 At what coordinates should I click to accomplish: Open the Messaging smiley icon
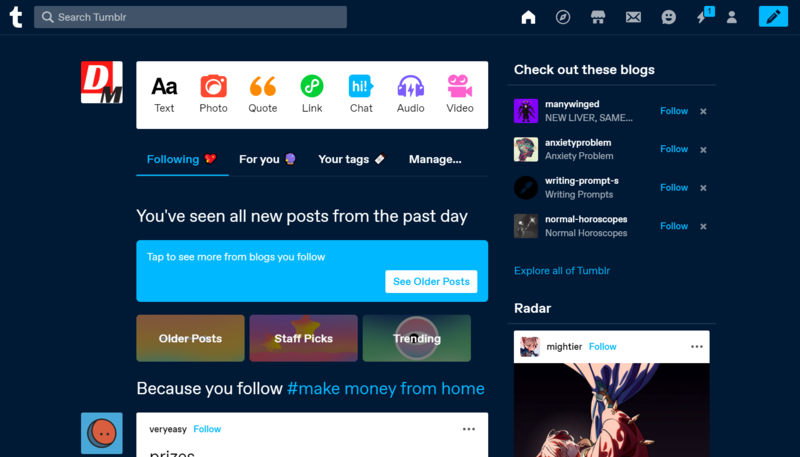[668, 17]
